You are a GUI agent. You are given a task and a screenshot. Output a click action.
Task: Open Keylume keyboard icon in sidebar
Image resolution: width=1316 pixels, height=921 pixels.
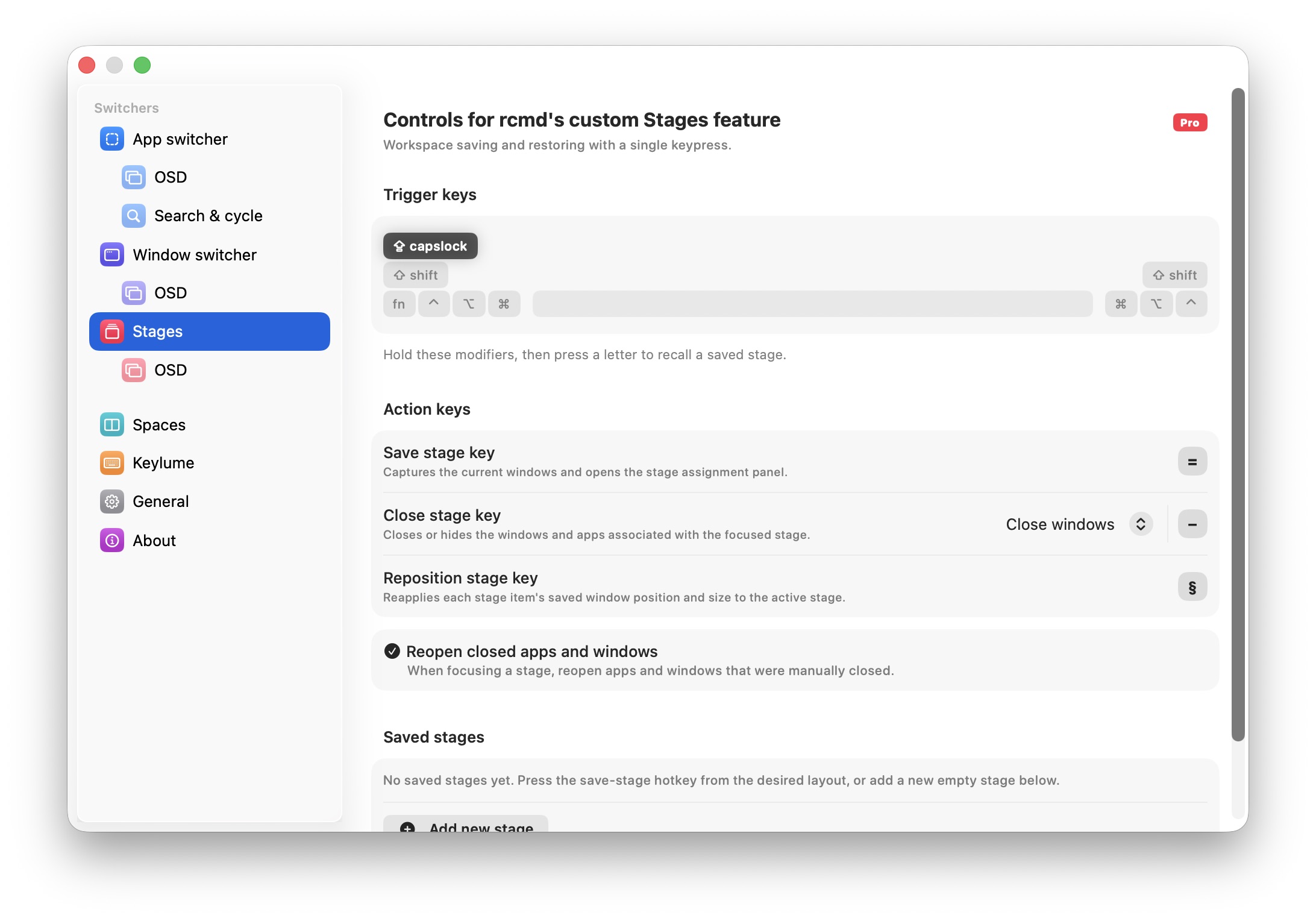pyautogui.click(x=112, y=463)
